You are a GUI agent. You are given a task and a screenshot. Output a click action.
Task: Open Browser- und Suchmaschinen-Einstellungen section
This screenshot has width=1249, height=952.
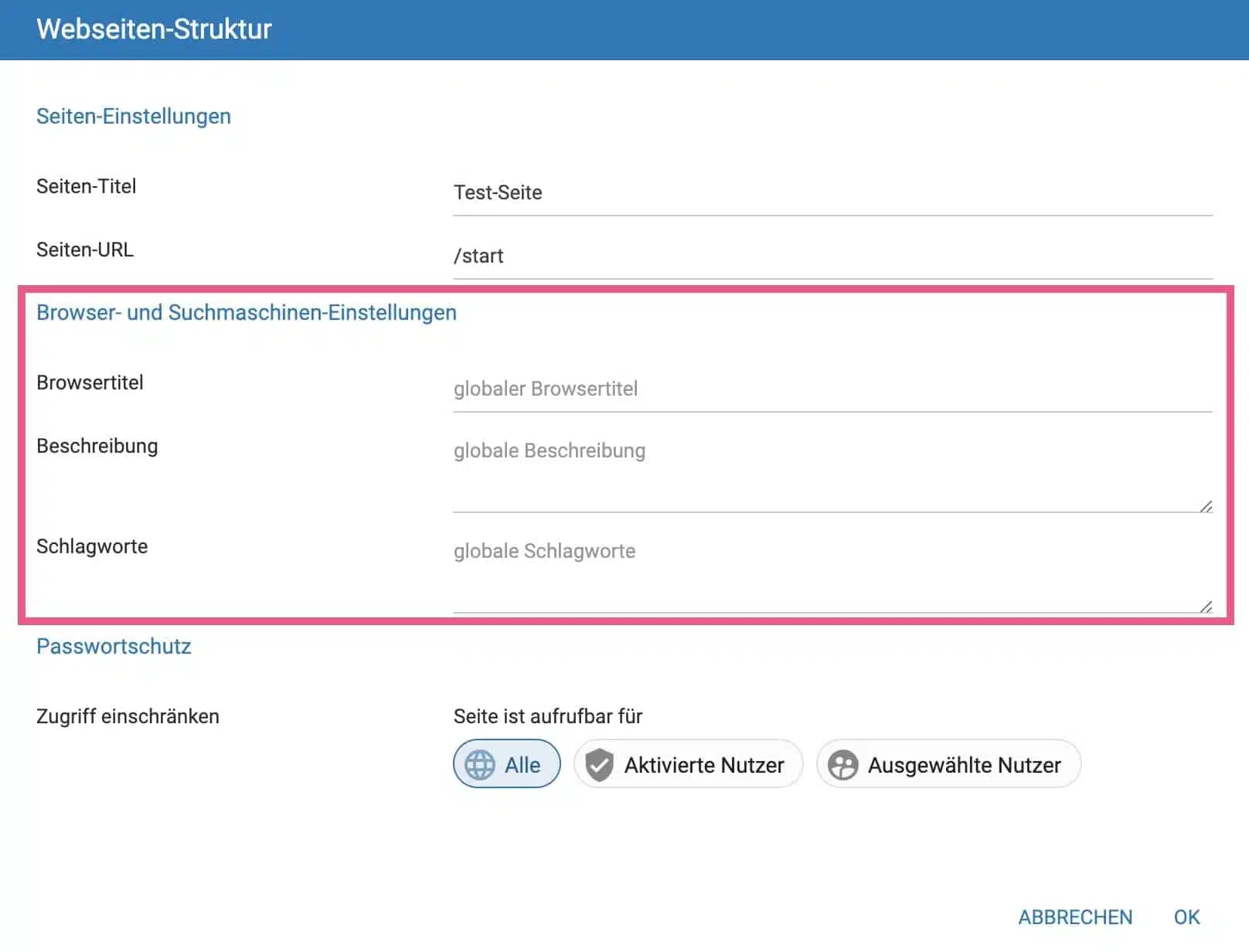246,312
